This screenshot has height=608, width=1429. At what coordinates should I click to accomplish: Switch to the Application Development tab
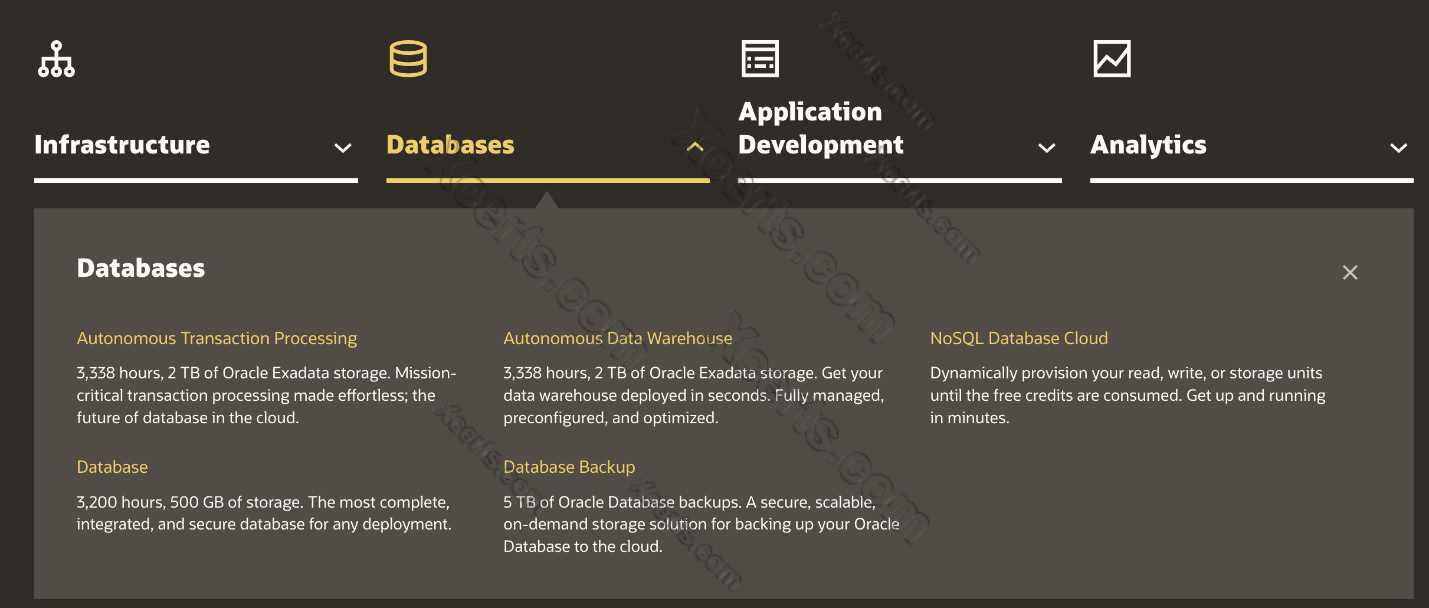coord(820,128)
